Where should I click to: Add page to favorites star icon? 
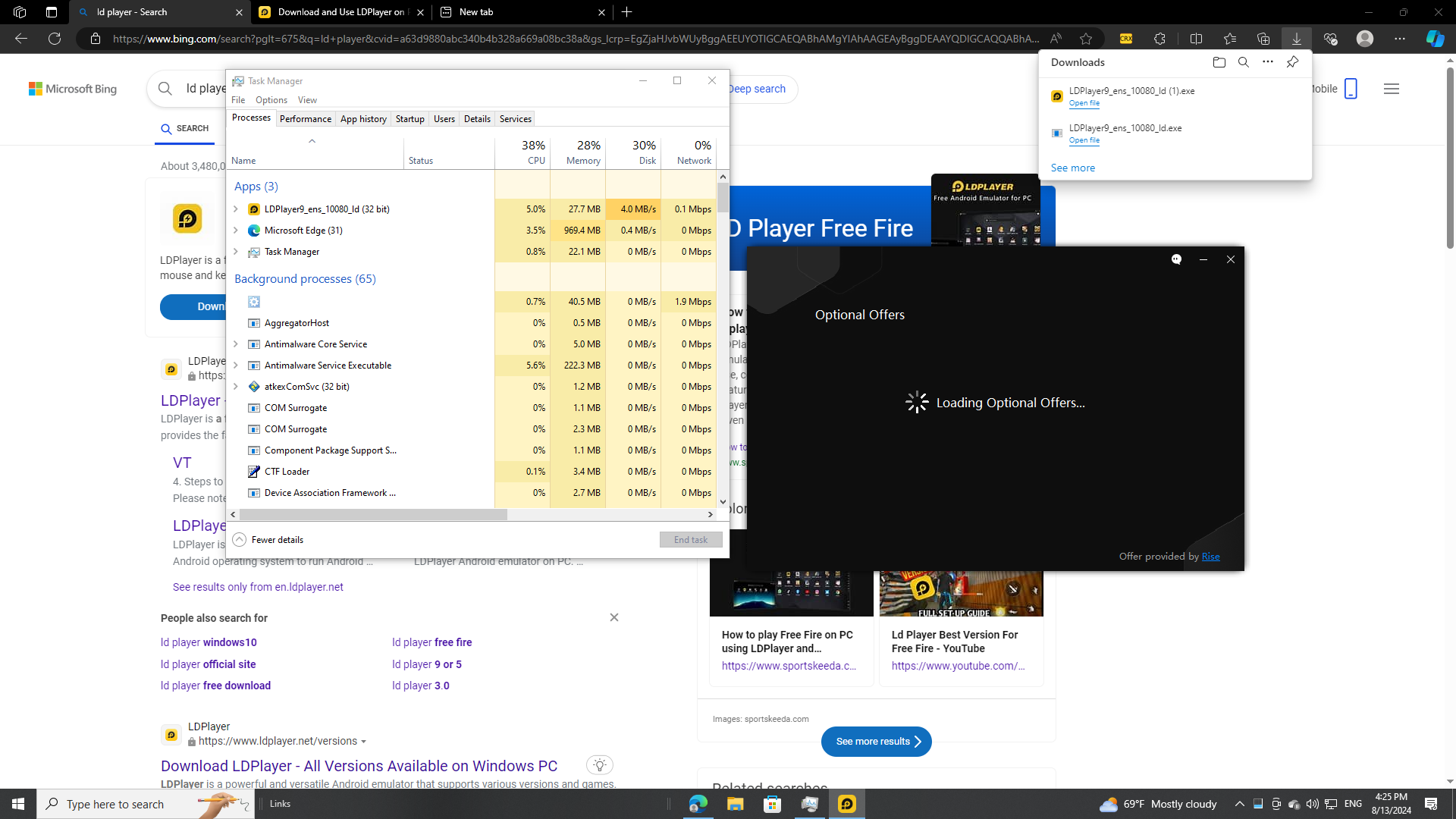[x=1086, y=39]
